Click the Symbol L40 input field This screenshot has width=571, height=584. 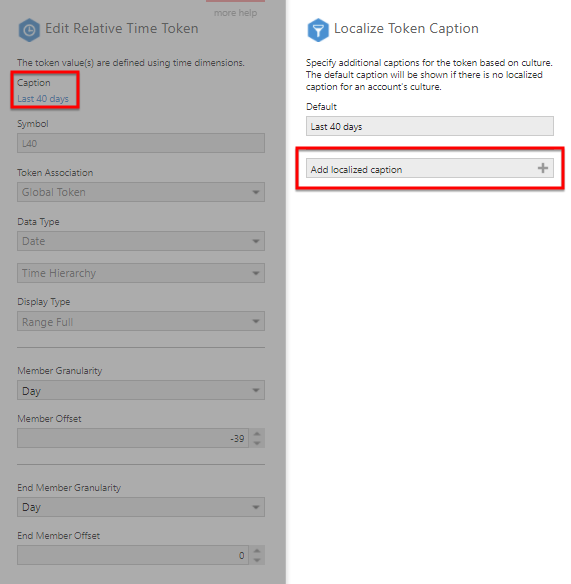click(141, 143)
